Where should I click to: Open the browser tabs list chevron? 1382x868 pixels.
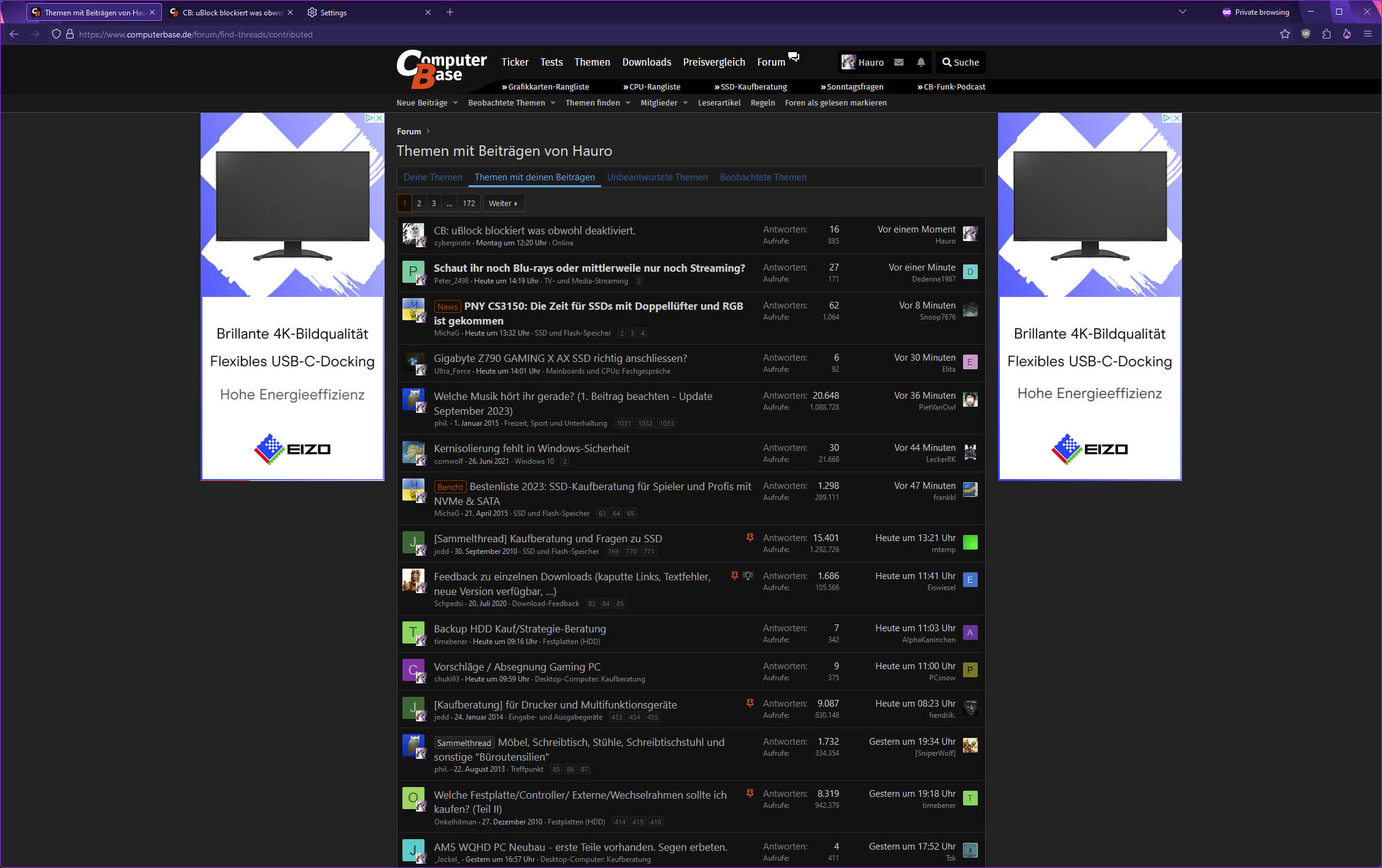(x=1183, y=12)
